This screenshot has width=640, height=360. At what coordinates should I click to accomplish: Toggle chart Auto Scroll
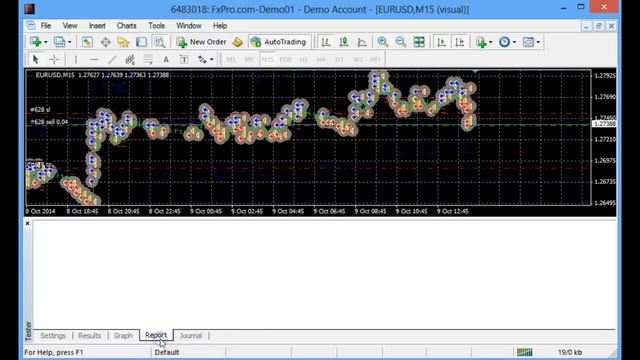coord(441,42)
